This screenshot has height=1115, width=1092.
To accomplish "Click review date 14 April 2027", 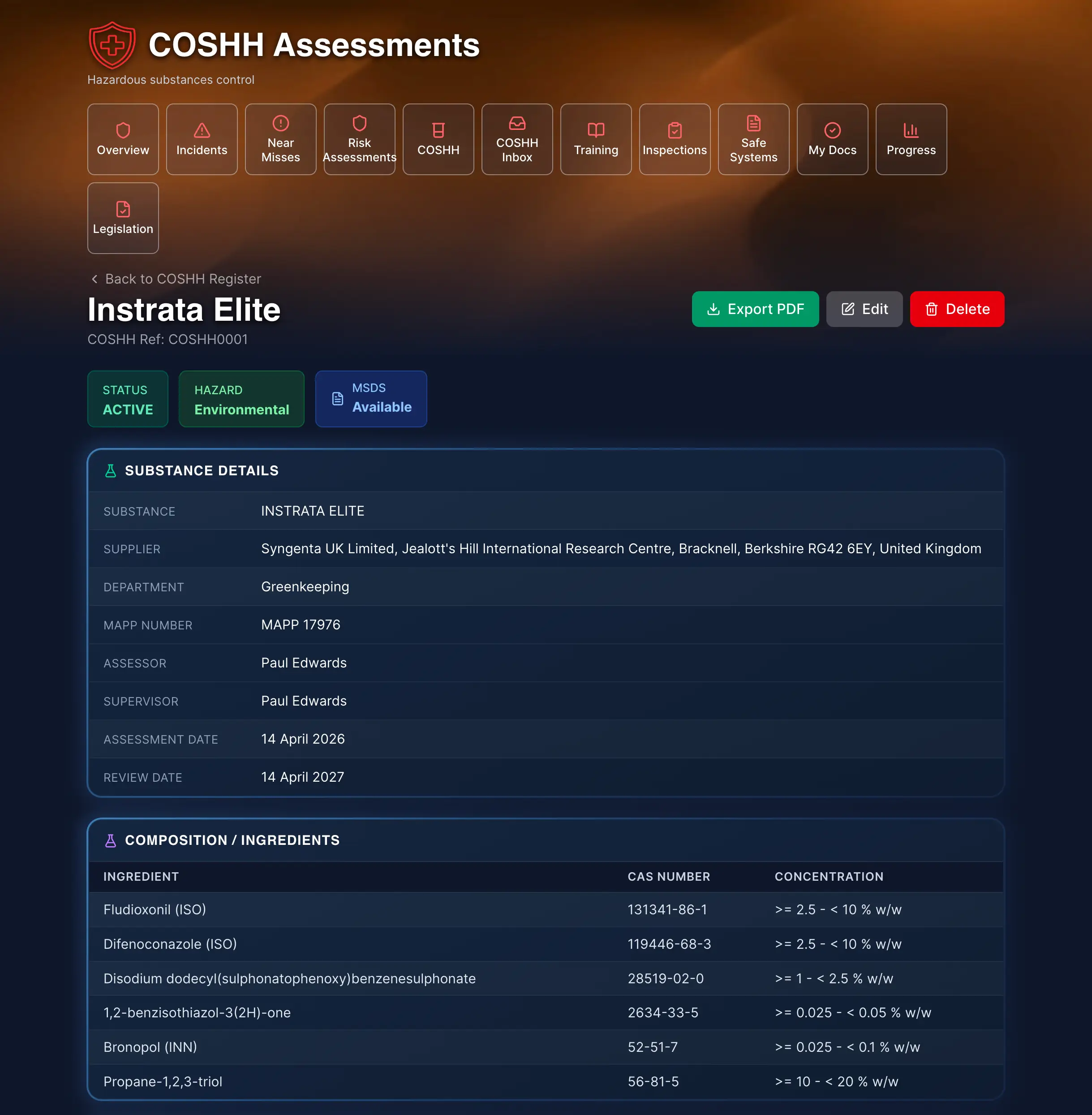I will pos(303,777).
